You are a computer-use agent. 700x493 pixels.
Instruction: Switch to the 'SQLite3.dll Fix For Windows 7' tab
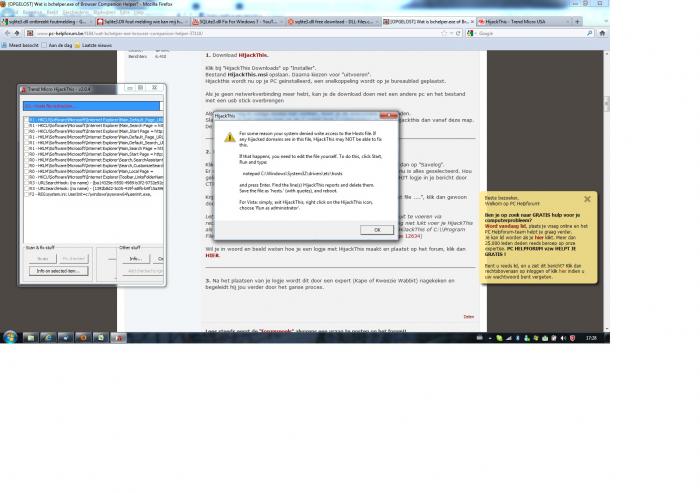click(238, 21)
